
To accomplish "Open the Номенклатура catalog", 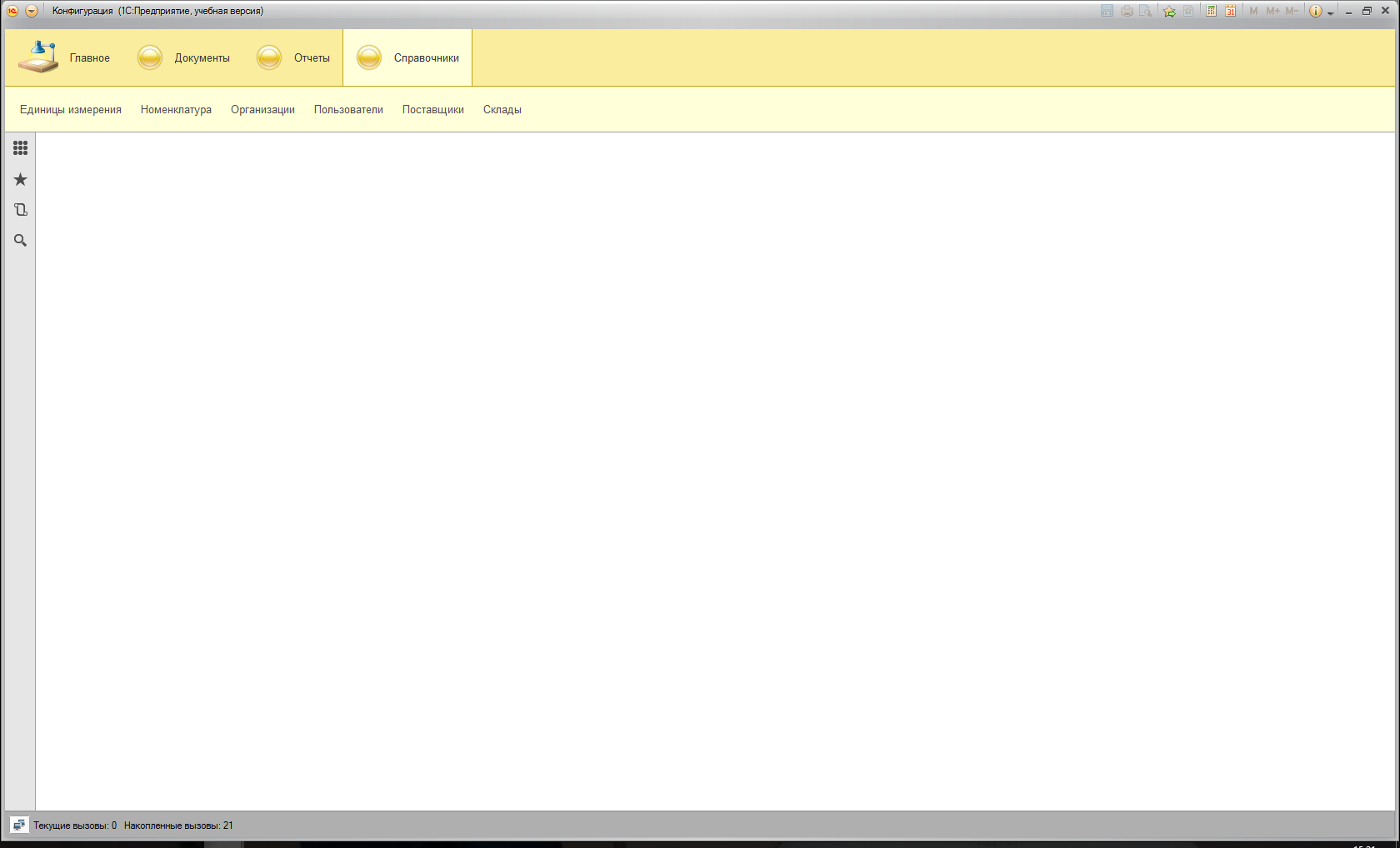I will tap(176, 109).
